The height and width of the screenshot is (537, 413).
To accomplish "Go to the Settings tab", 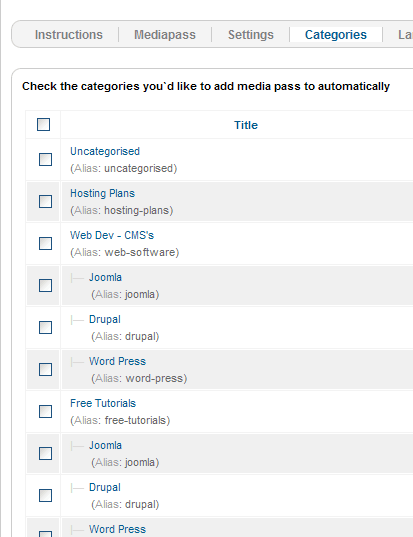I will click(x=251, y=35).
